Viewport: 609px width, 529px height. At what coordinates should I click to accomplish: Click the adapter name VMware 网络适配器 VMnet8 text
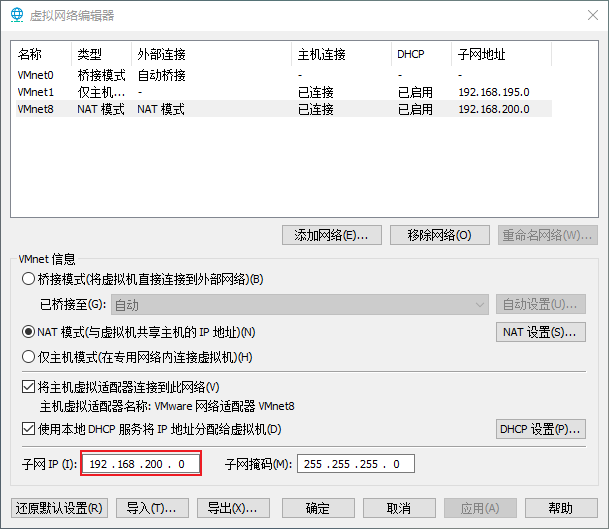click(x=224, y=406)
